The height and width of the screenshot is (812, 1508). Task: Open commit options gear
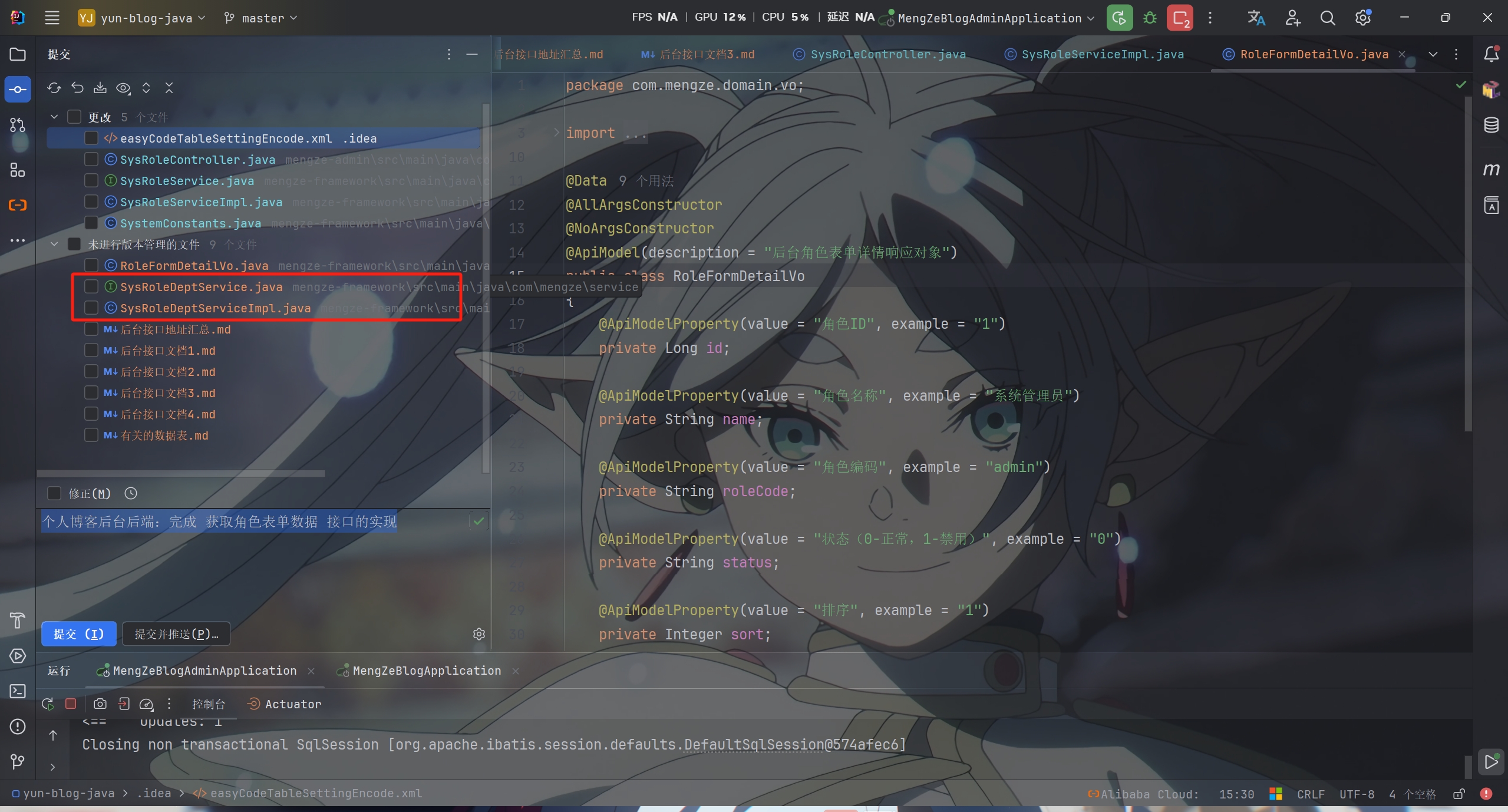[479, 634]
